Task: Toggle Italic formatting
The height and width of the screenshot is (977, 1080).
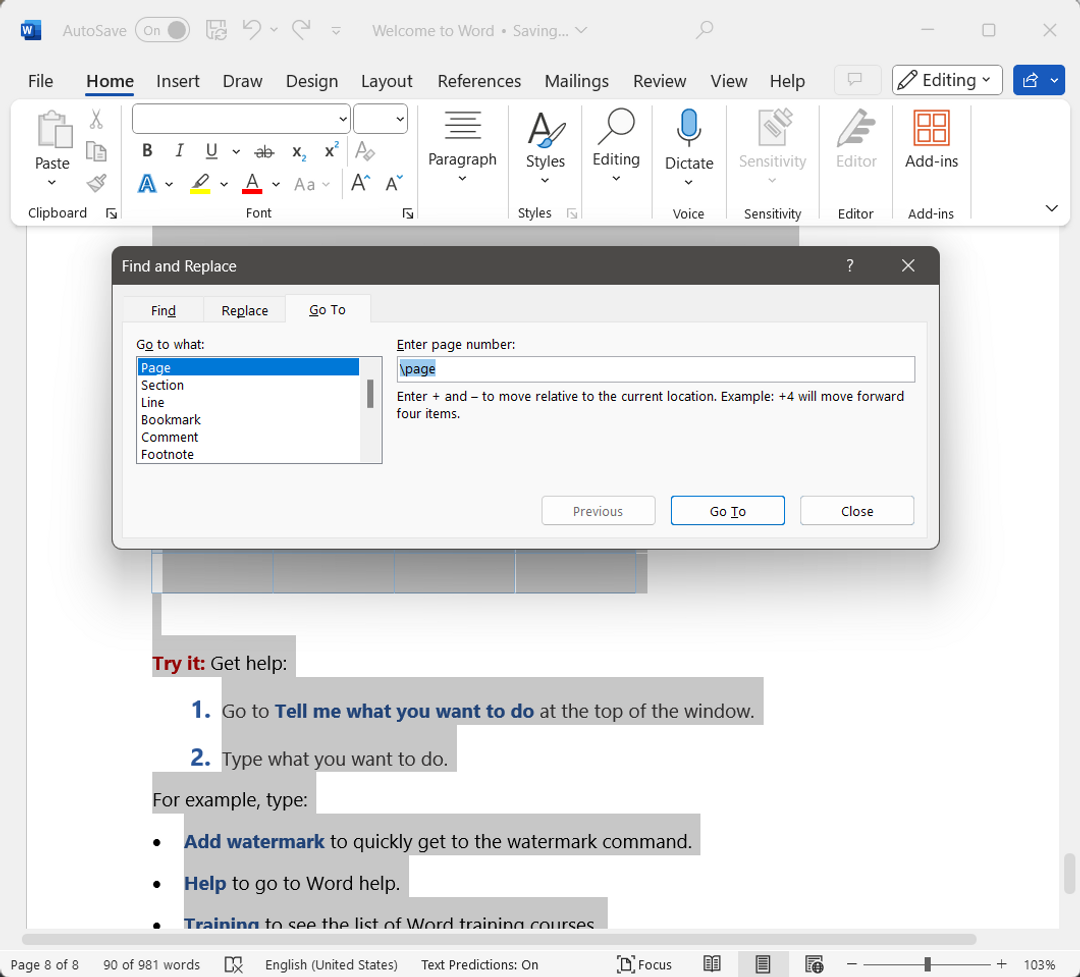Action: (179, 151)
